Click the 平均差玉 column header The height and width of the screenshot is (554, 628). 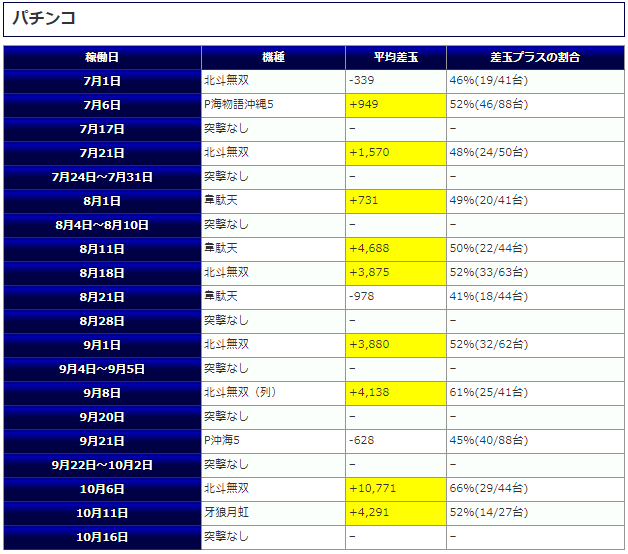395,57
